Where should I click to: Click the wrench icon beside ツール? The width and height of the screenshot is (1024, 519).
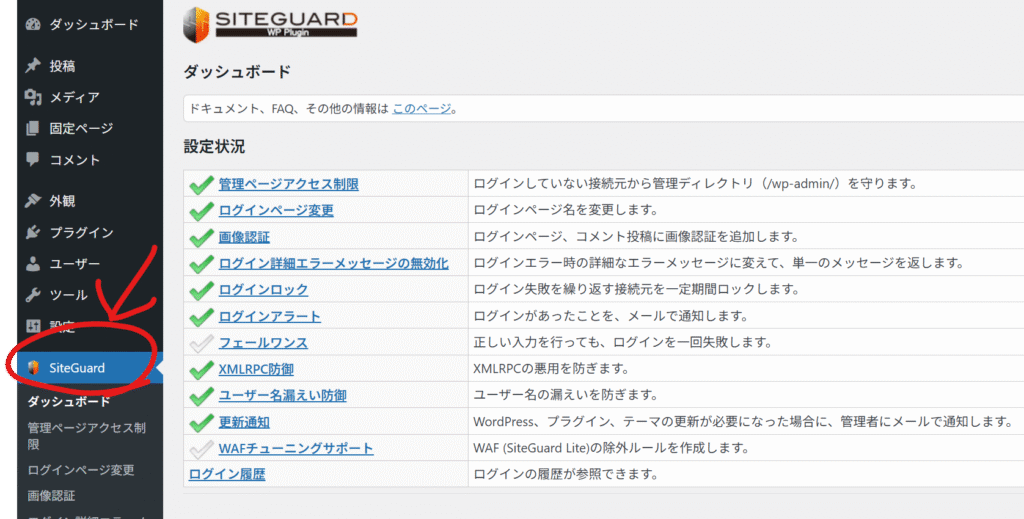(33, 296)
